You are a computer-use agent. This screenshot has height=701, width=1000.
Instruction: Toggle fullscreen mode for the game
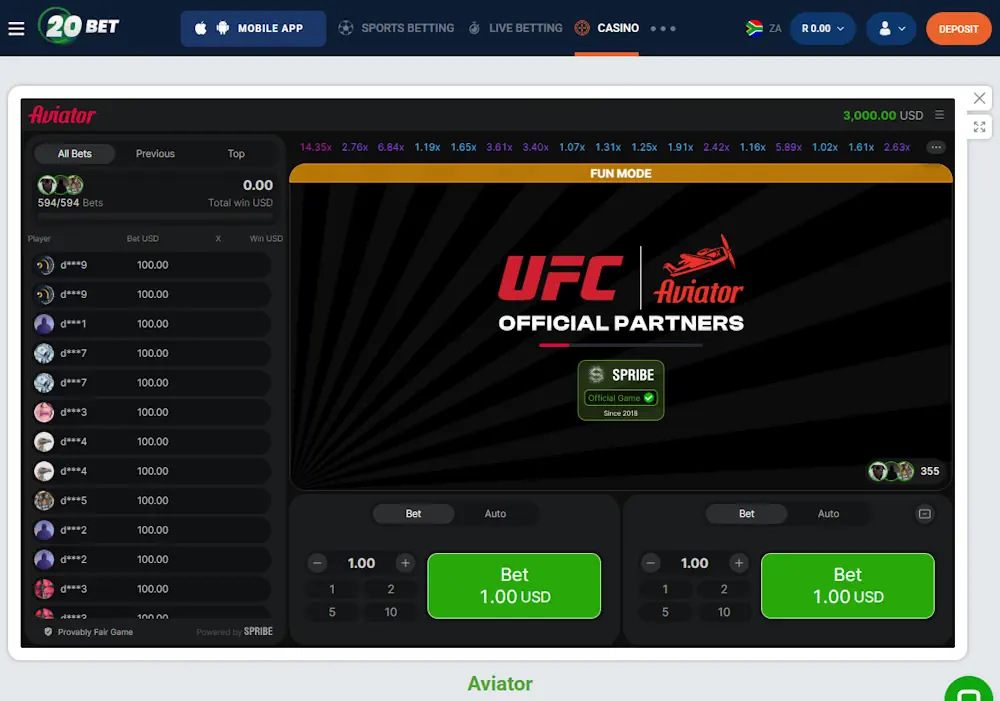pyautogui.click(x=980, y=127)
